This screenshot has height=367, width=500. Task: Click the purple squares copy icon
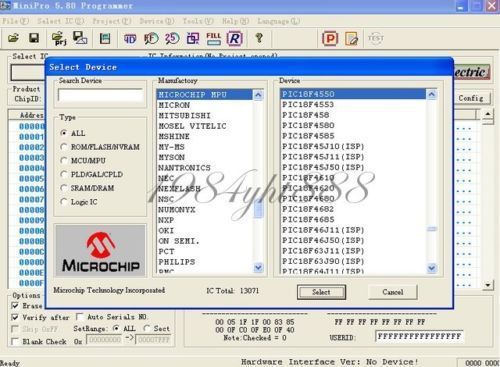click(193, 38)
